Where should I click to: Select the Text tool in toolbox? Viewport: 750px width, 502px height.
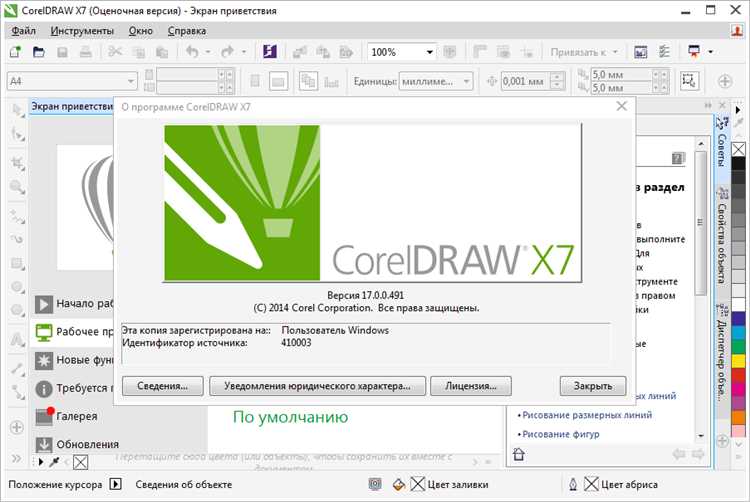(18, 340)
